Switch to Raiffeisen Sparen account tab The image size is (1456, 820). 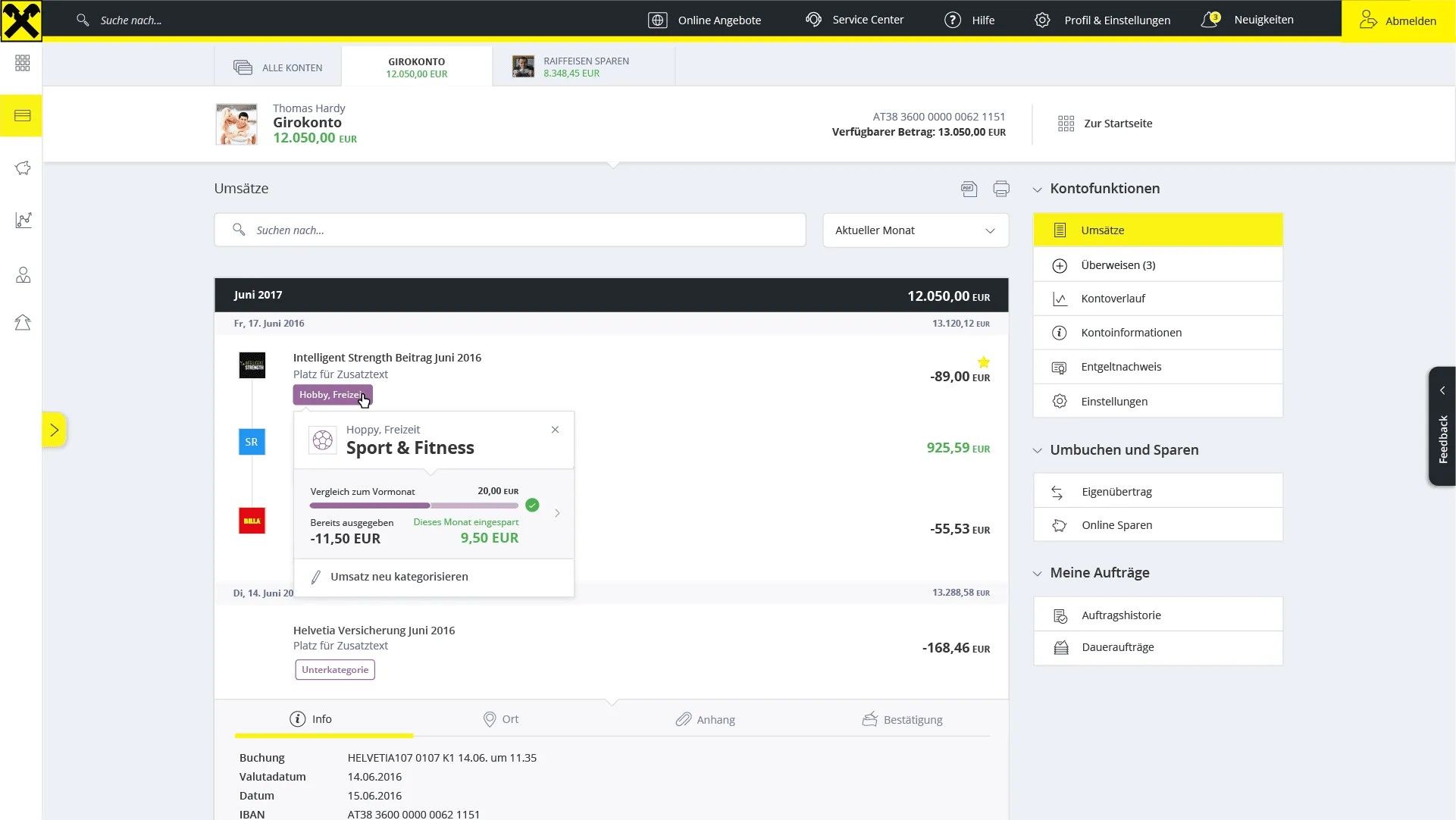tap(584, 67)
